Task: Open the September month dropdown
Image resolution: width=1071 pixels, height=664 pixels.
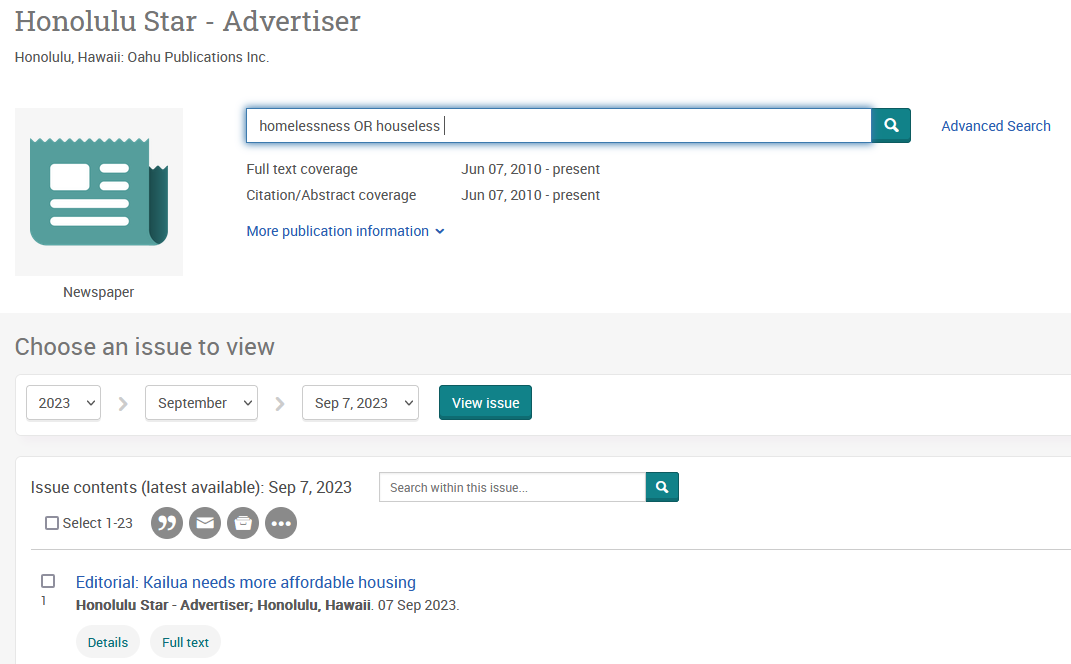Action: [x=201, y=403]
